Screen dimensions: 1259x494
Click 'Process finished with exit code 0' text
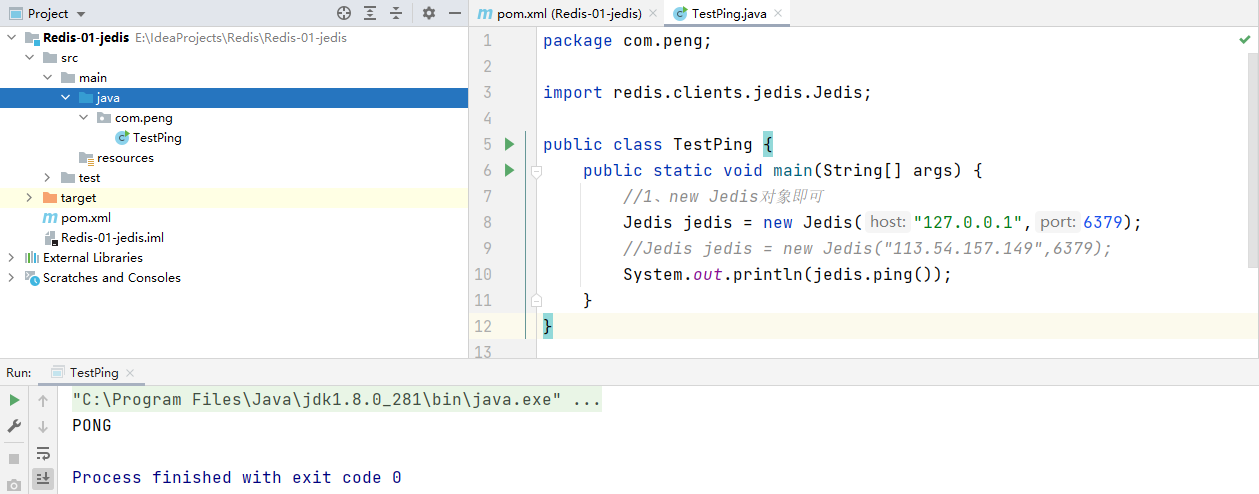click(237, 478)
